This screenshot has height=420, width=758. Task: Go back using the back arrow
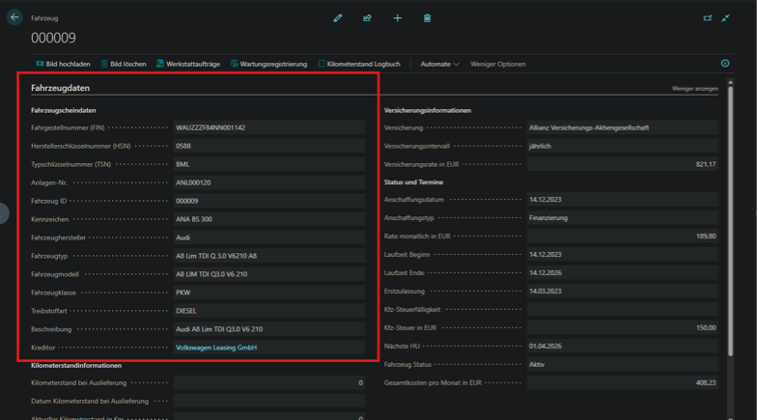[14, 18]
